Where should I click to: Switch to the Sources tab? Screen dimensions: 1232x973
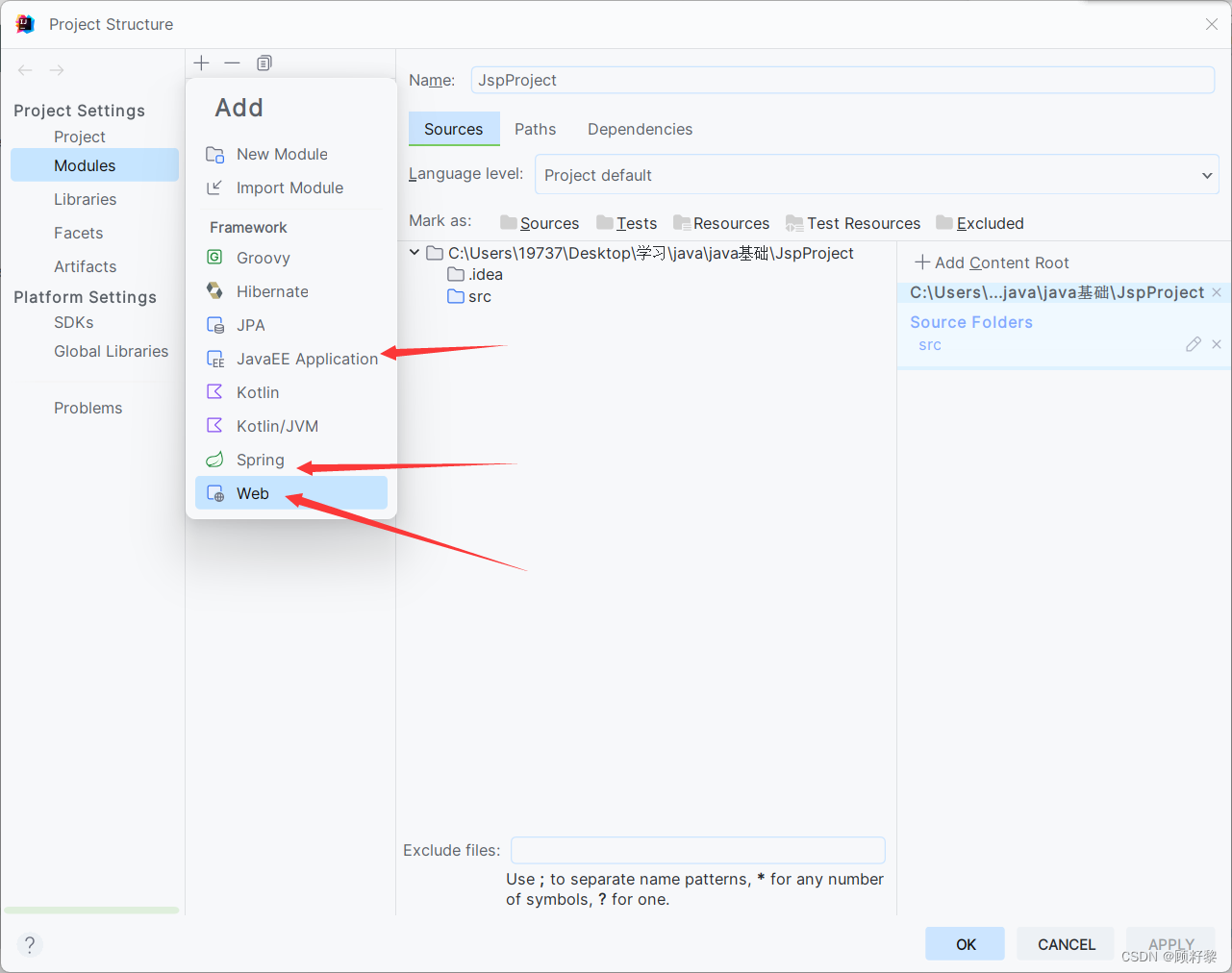(454, 129)
